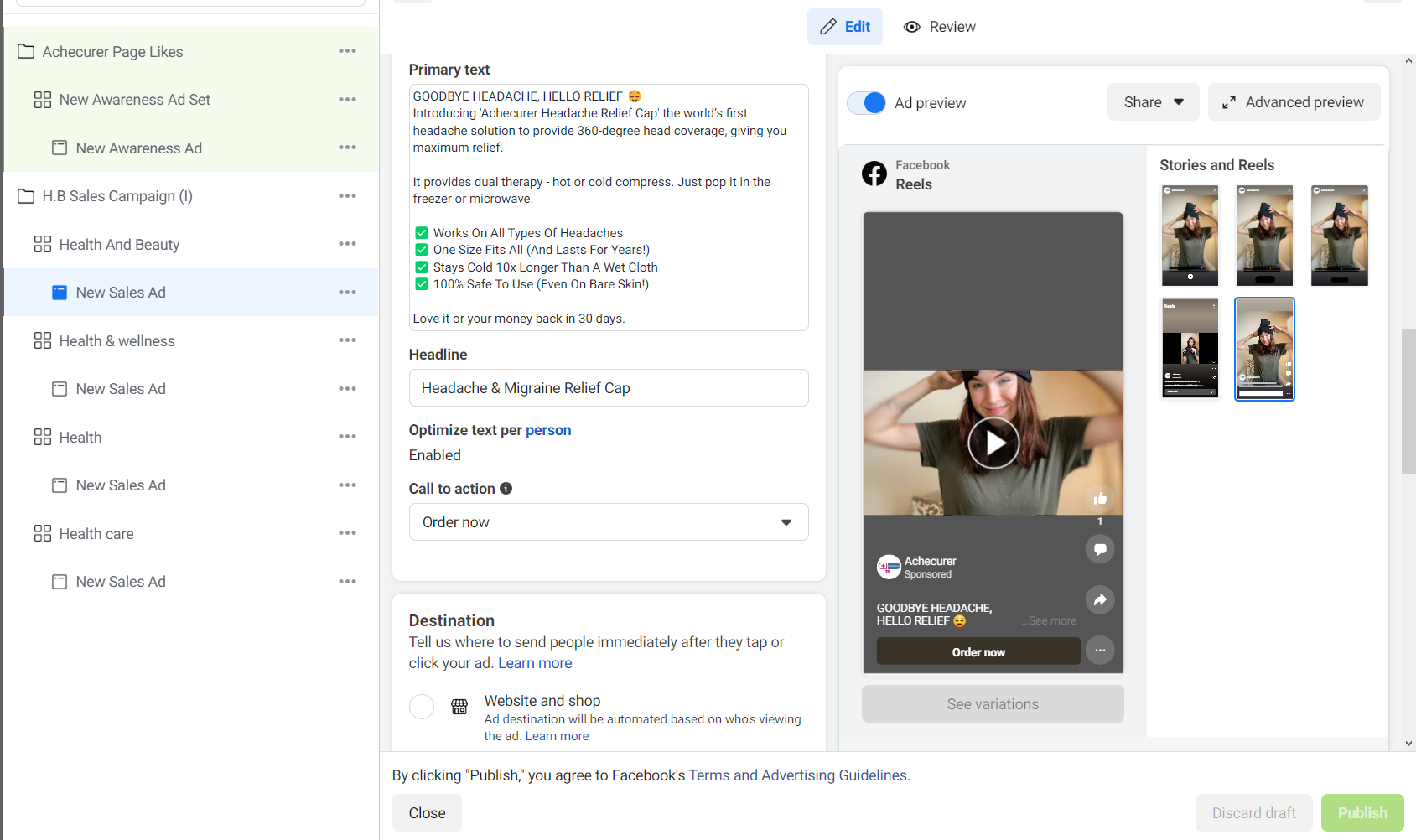
Task: Click the Health care ad set grid icon
Action: pyautogui.click(x=43, y=533)
